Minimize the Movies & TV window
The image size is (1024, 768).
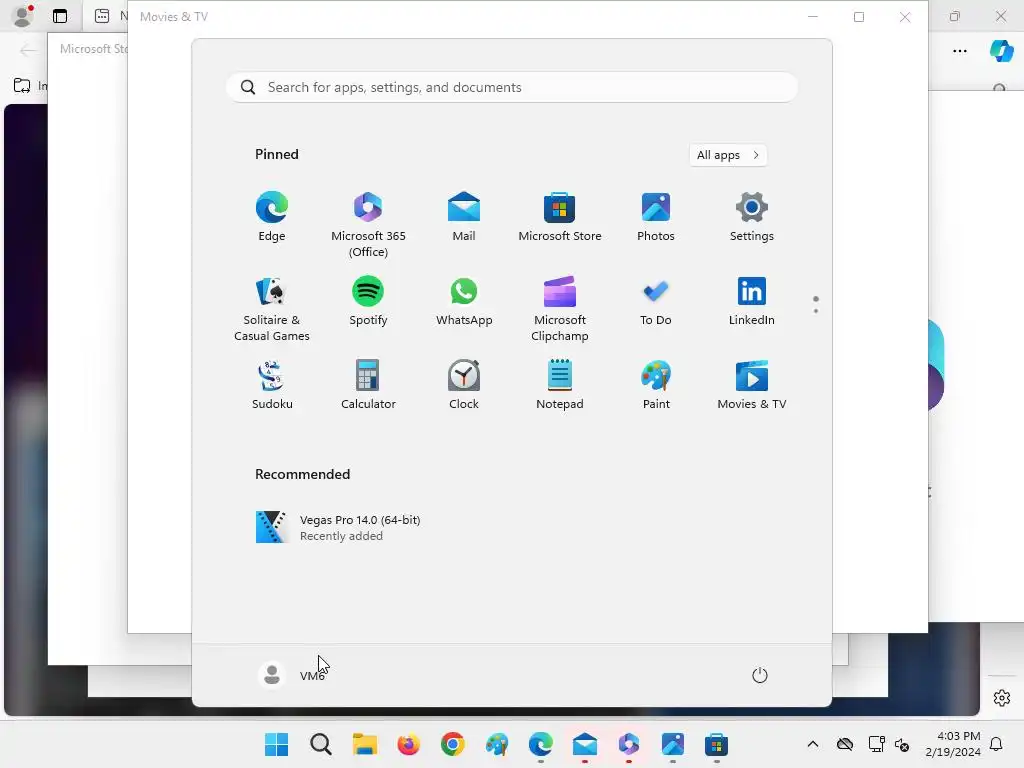(x=813, y=17)
